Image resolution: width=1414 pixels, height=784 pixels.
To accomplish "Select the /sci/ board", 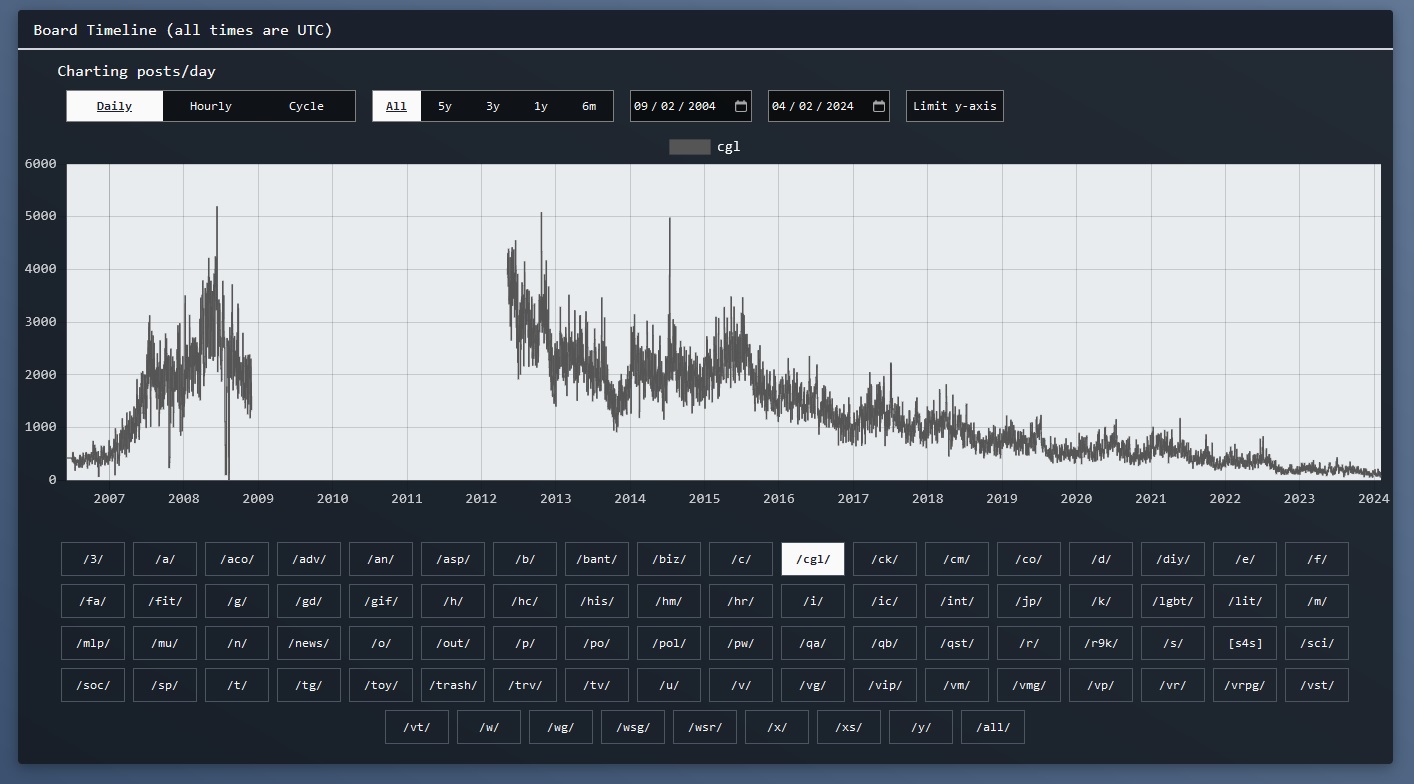I will (x=1317, y=643).
